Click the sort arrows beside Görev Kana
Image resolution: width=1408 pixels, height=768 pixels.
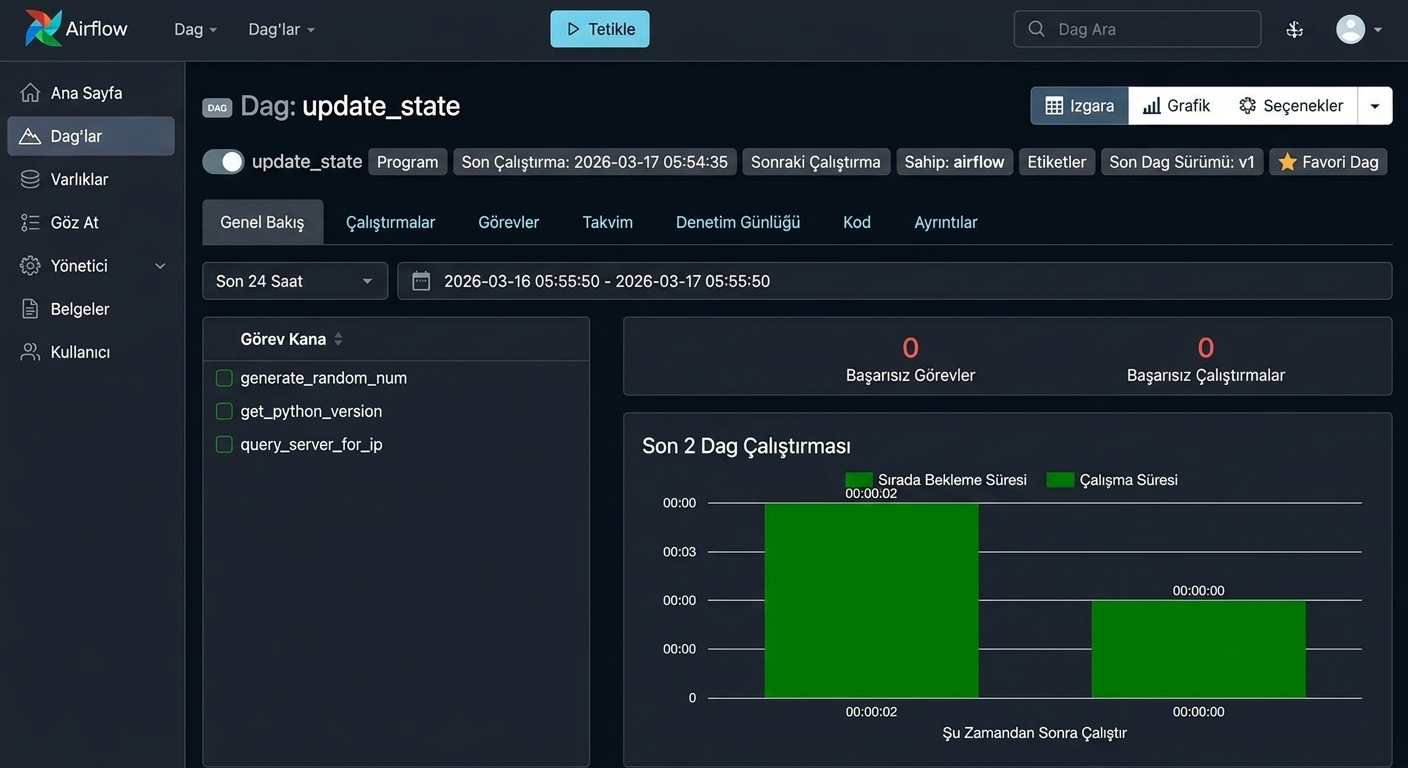click(x=338, y=339)
